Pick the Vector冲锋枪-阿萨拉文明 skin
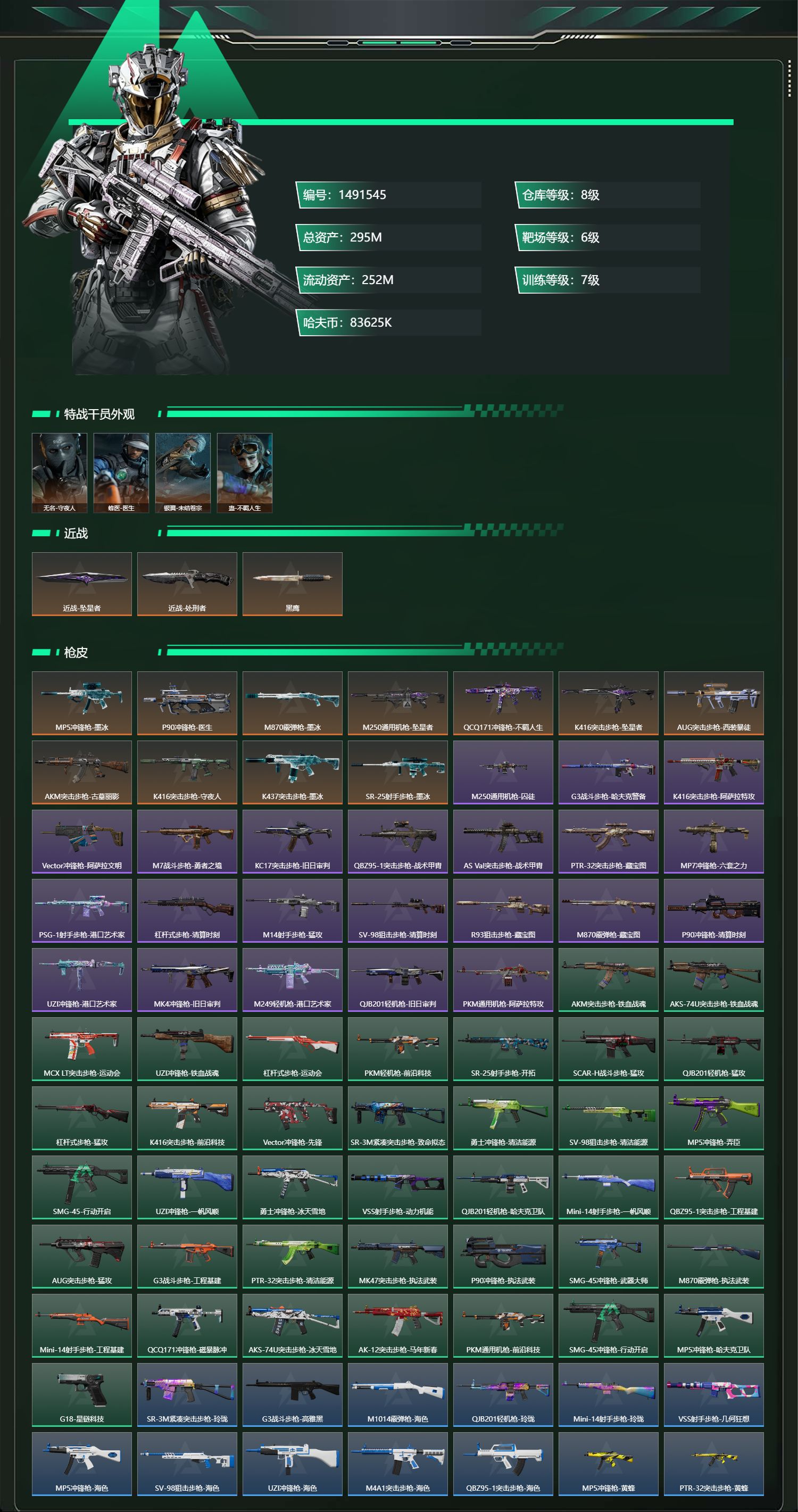 [81, 842]
